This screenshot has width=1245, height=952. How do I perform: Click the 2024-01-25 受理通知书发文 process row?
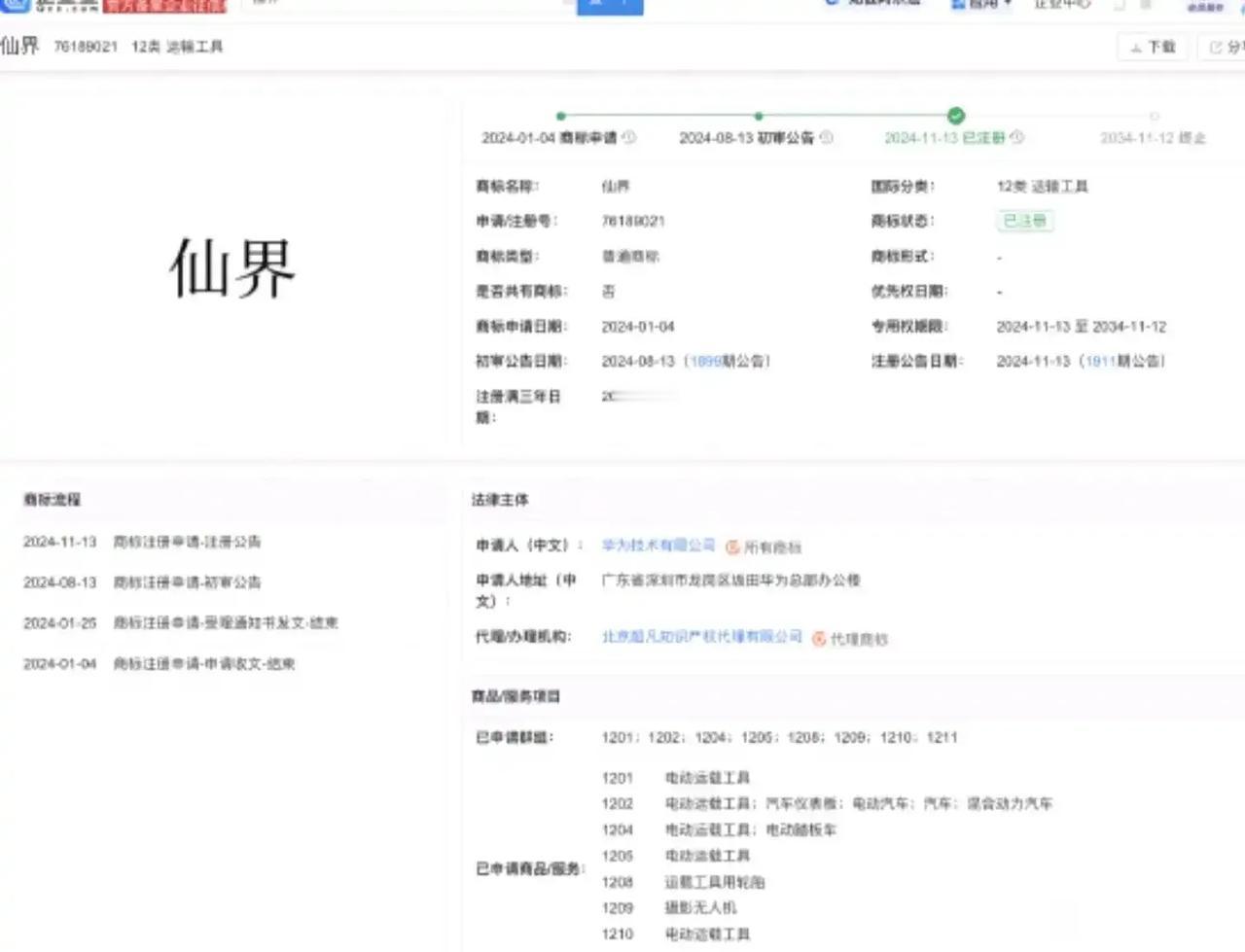click(x=181, y=623)
